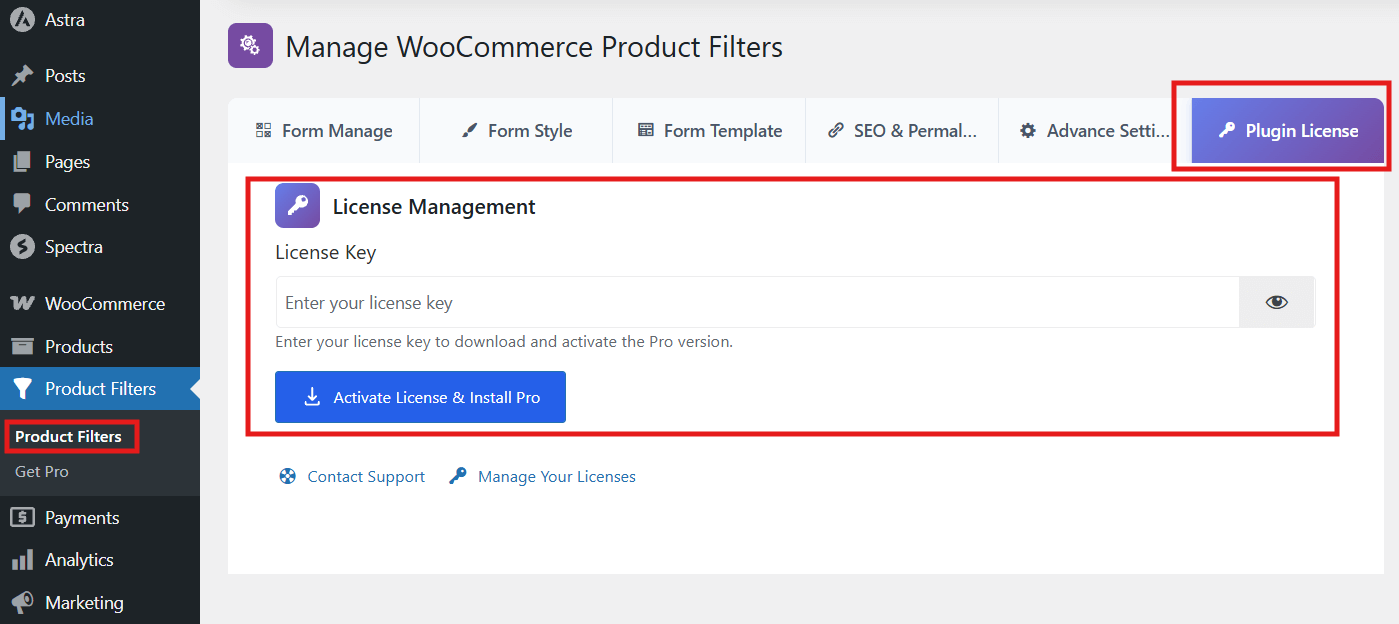Screen dimensions: 1399x624
Task: Click the key icon beside Manage Your Licenses
Action: (458, 477)
